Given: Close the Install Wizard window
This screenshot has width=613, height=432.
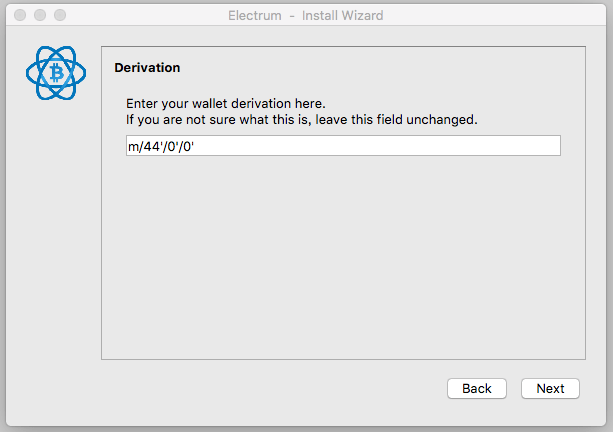Looking at the screenshot, I should pos(20,16).
